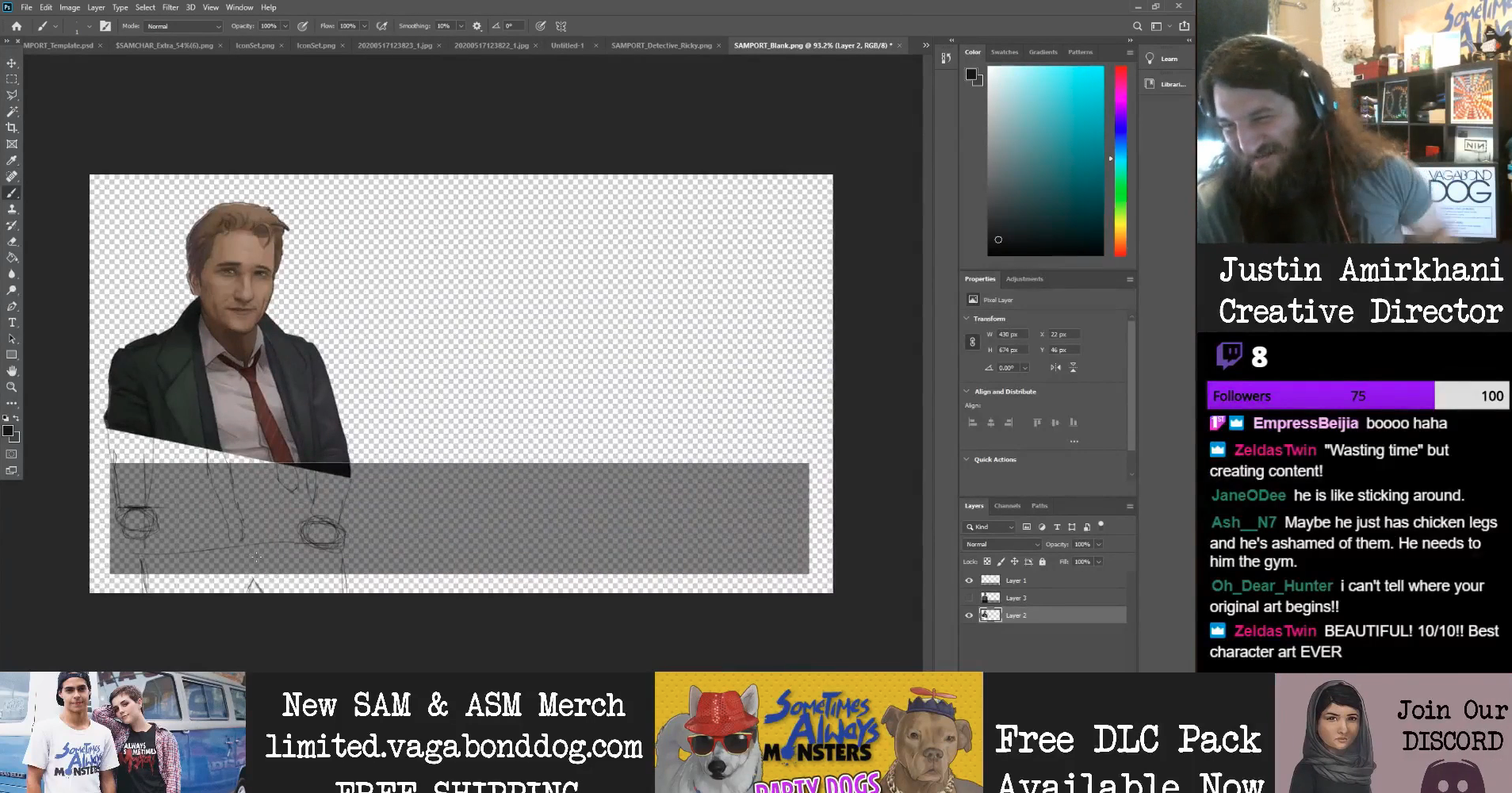Select the Pen tool
Viewport: 1512px width, 793px height.
pos(12,307)
